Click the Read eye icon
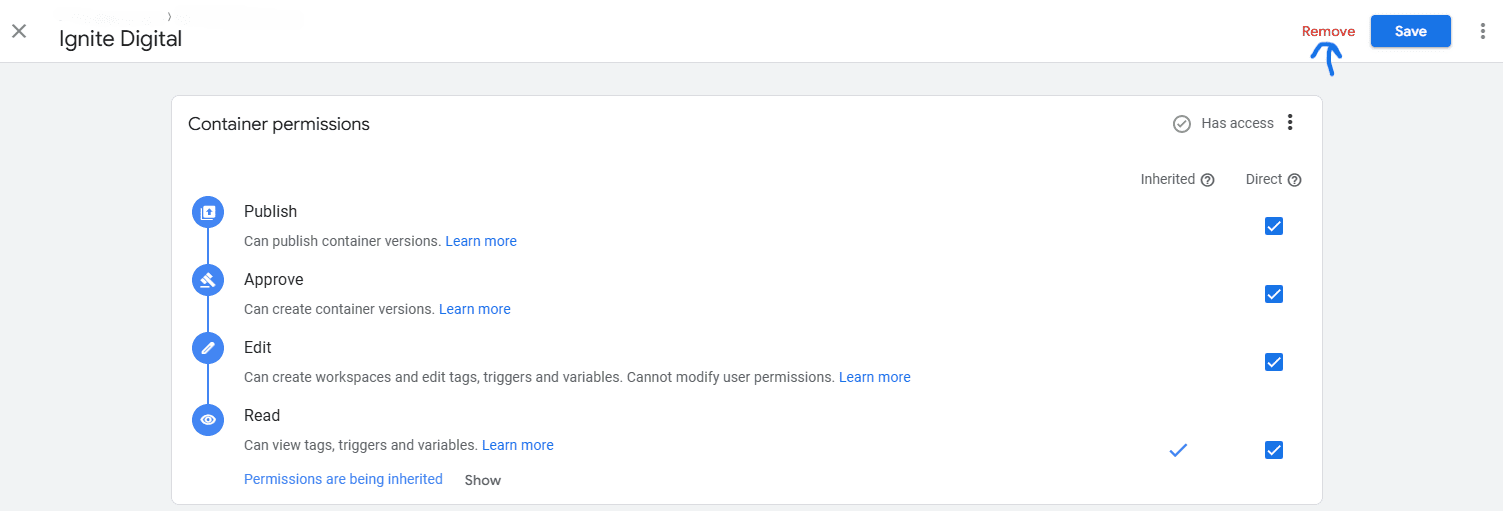This screenshot has width=1503, height=511. (x=208, y=420)
